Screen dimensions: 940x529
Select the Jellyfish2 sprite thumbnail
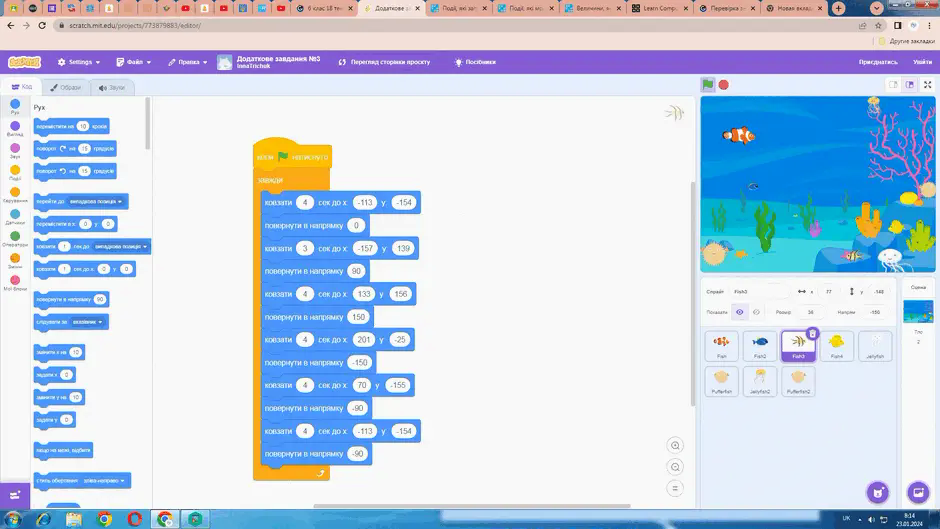(x=760, y=381)
